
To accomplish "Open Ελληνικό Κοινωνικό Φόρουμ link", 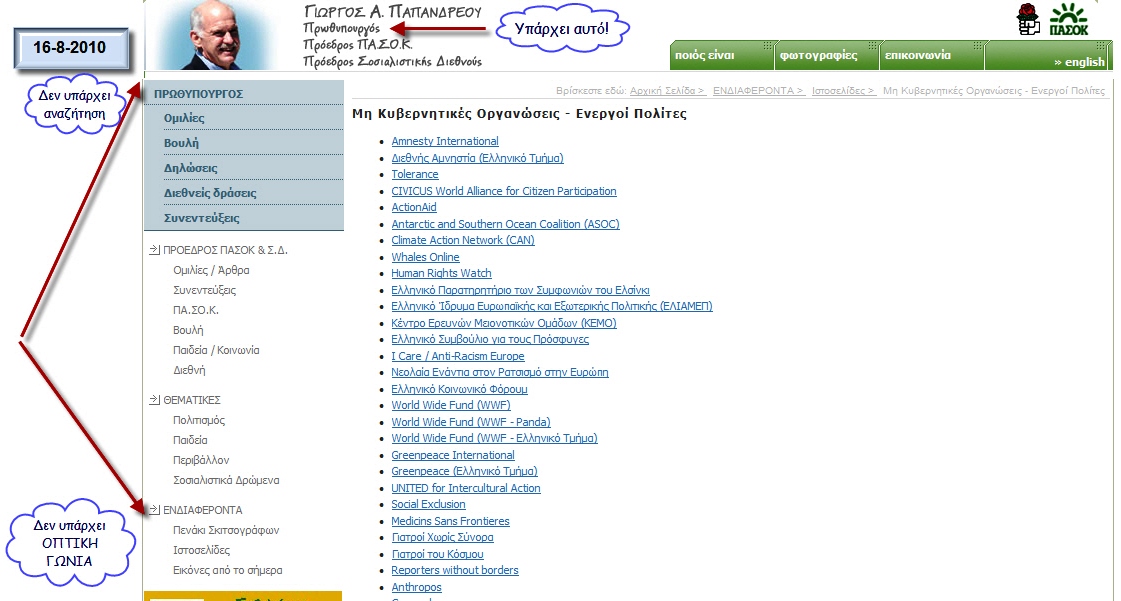I will pyautogui.click(x=459, y=389).
